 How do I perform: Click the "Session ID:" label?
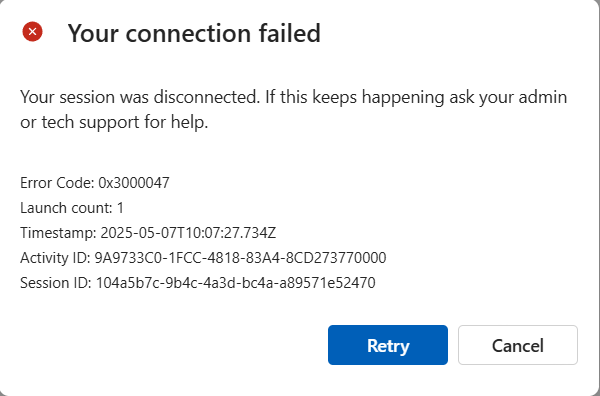56,283
